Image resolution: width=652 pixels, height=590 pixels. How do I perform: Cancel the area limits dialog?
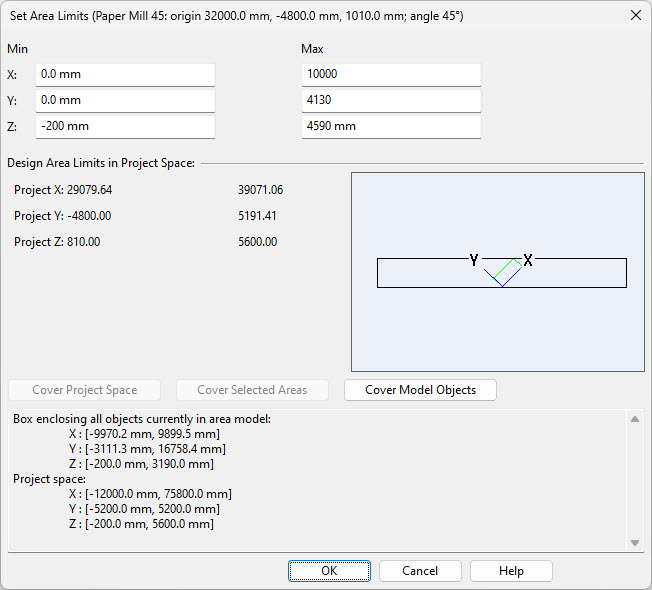(x=420, y=571)
